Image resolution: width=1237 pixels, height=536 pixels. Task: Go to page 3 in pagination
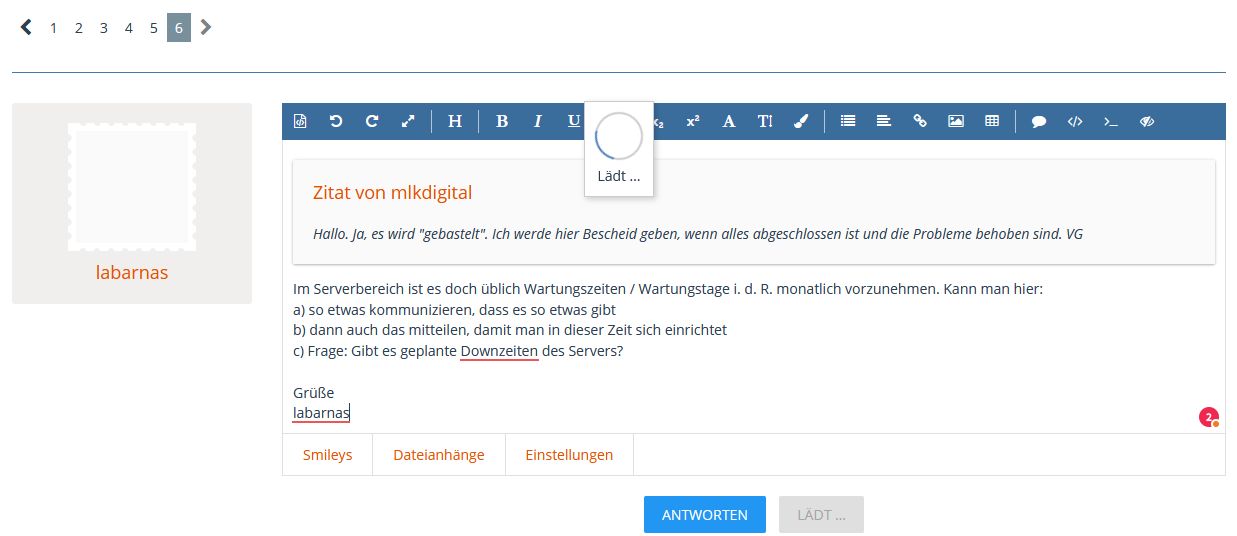pos(104,28)
